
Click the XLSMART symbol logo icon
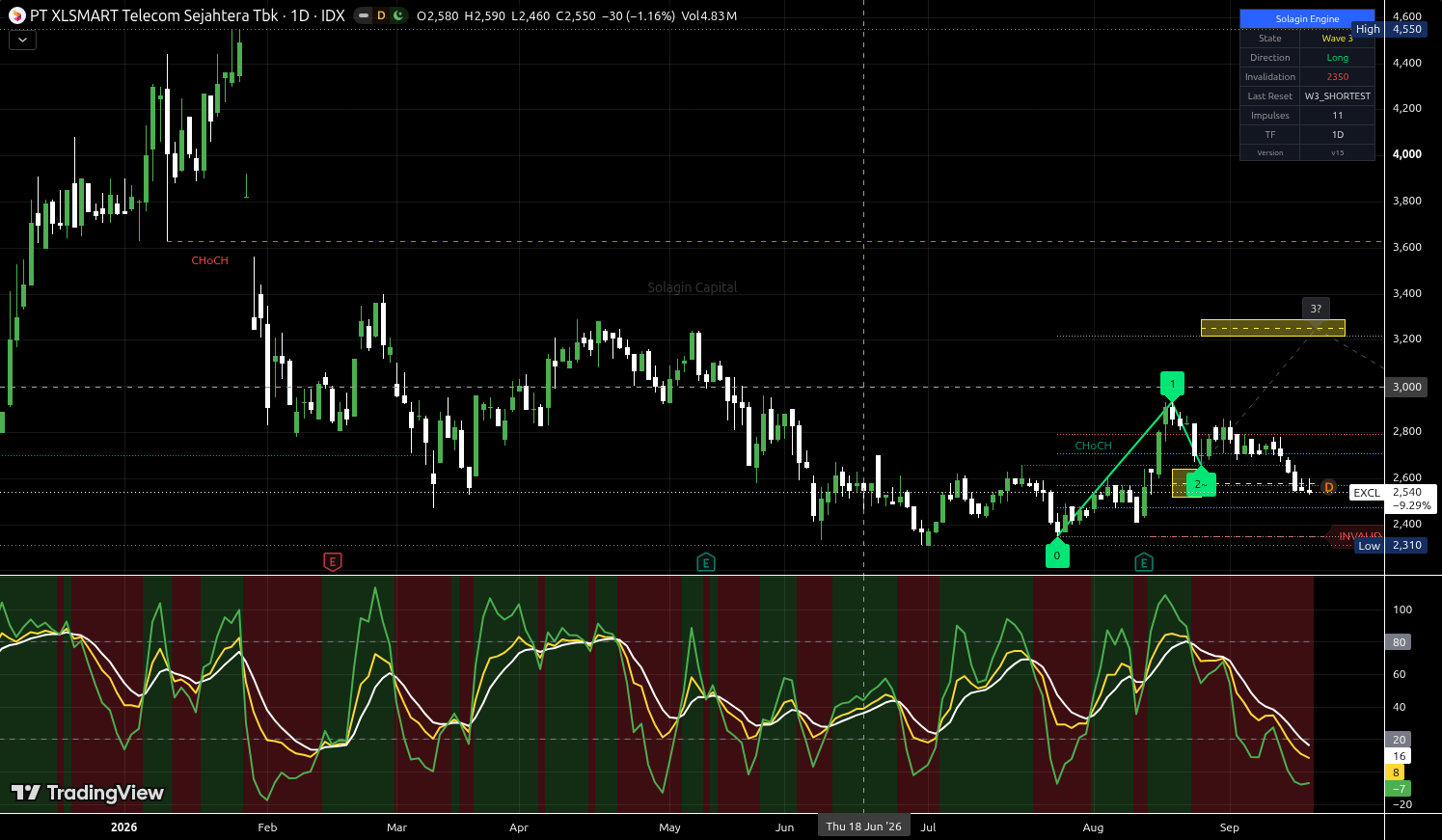pos(16,15)
